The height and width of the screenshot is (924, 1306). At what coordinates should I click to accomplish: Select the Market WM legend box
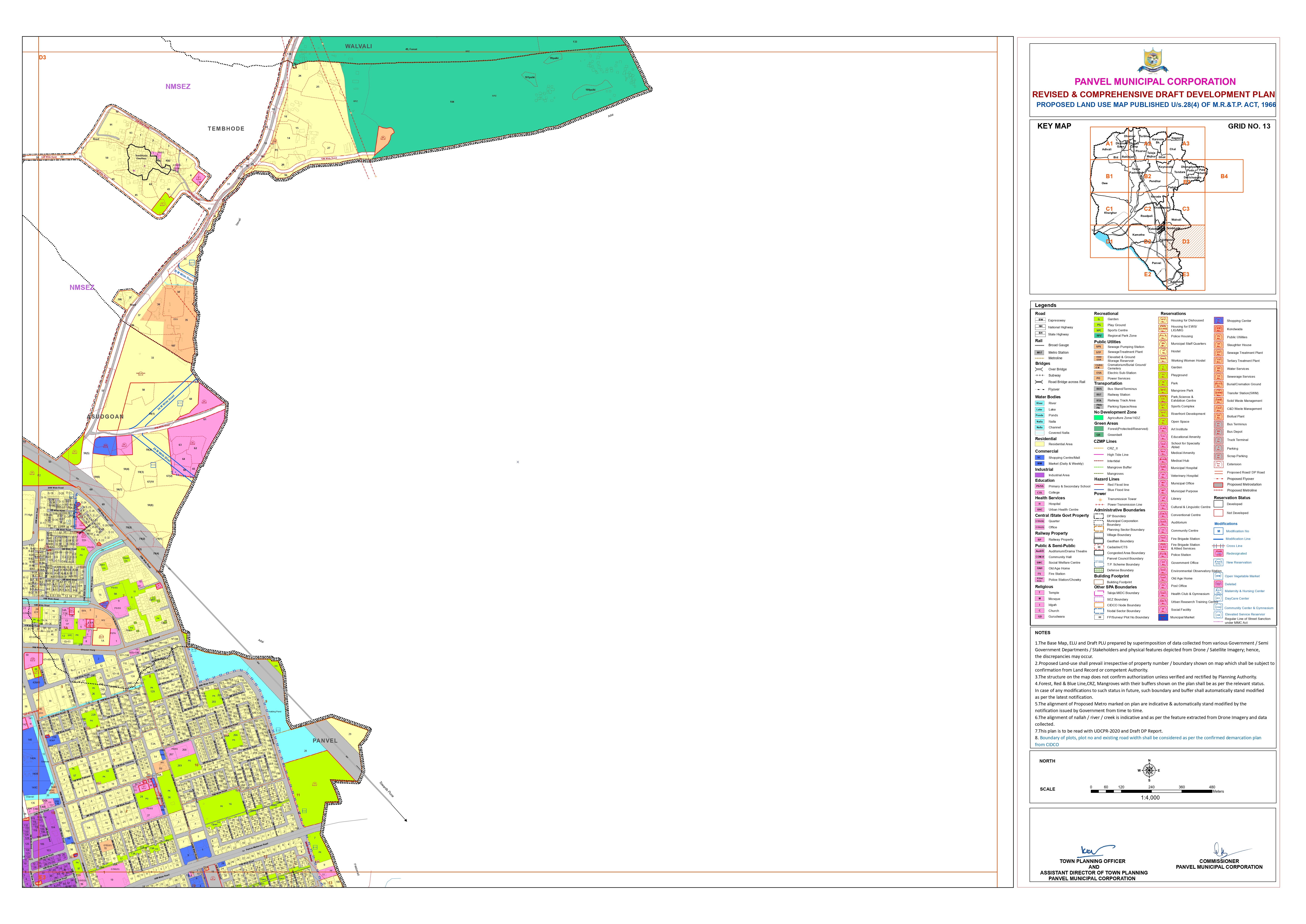[1040, 464]
